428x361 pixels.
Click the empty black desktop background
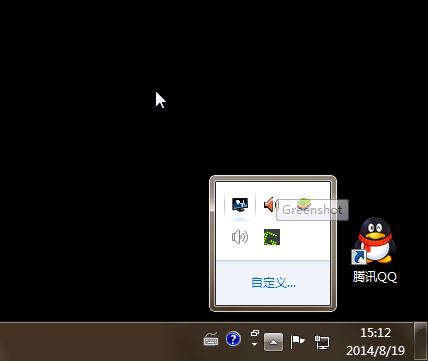coord(100,200)
